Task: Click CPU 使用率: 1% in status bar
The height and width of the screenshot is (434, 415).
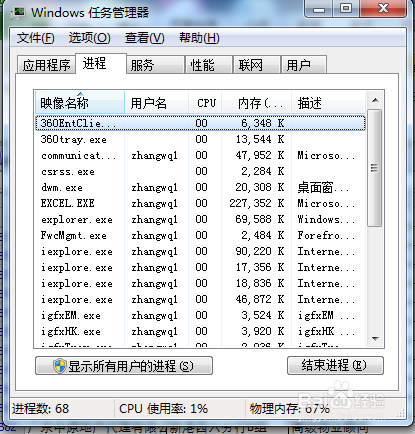Action: coord(163,408)
